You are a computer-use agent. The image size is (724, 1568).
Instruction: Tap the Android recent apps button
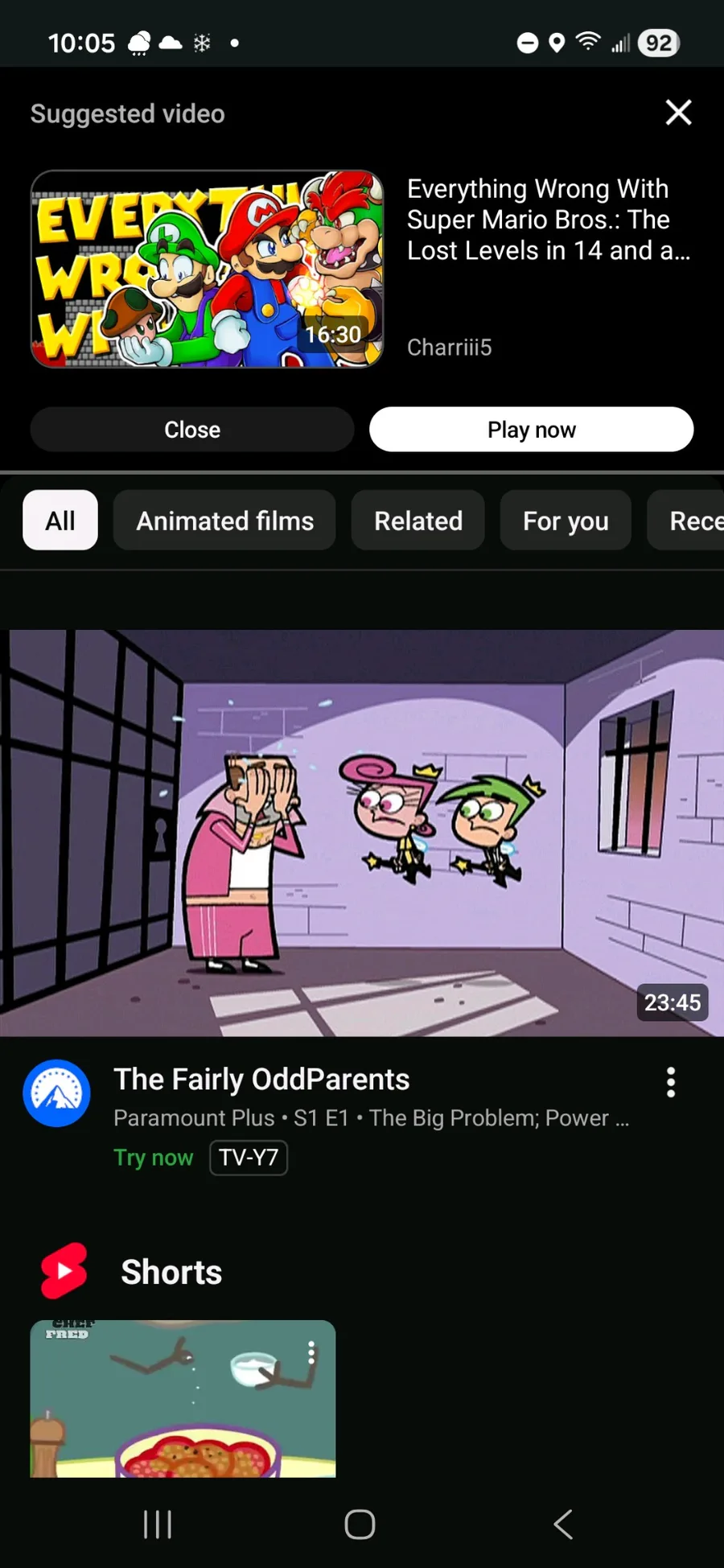[157, 1524]
